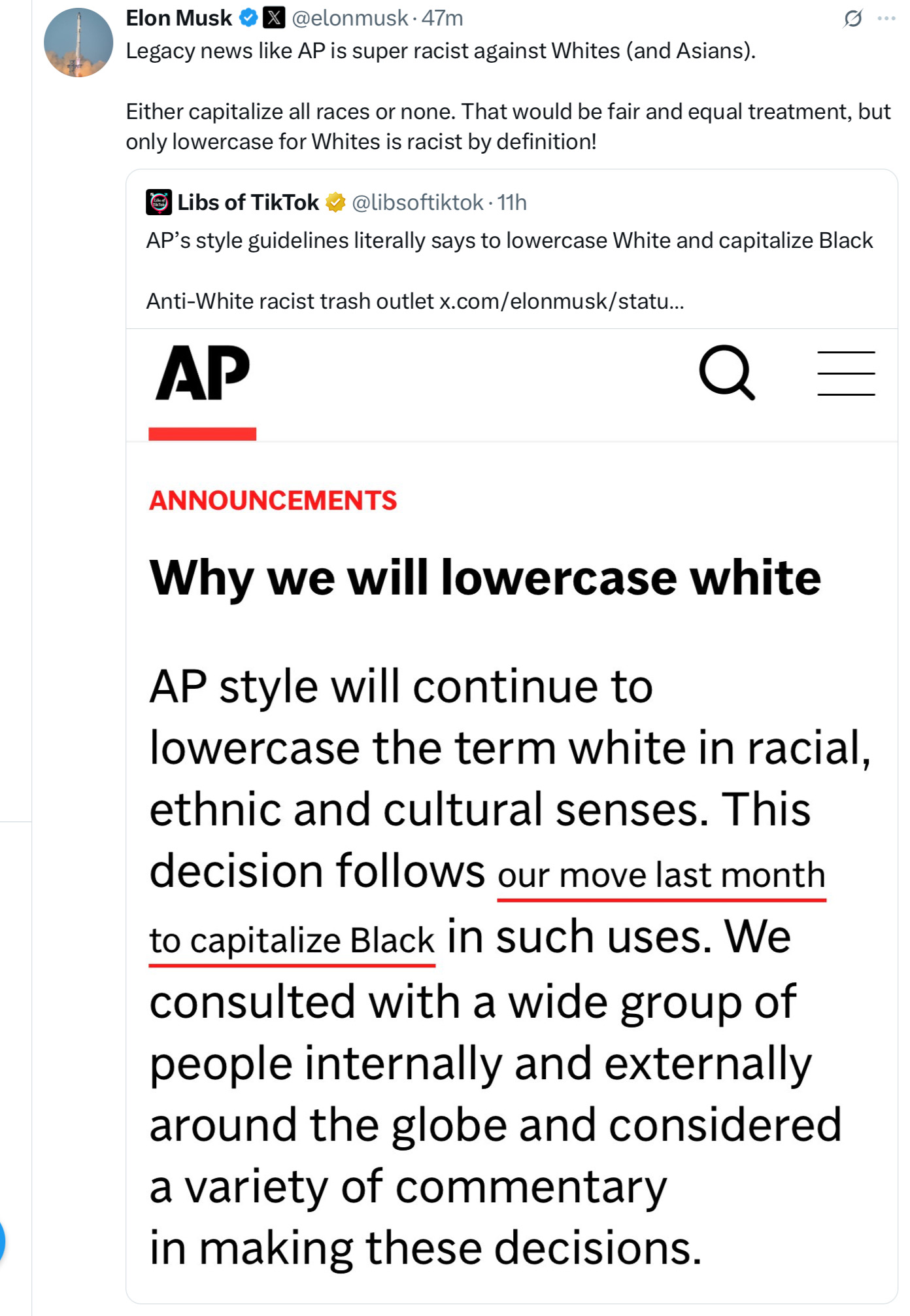Click the AP logo in embedded image
Viewport: 910px width, 1316px height.
point(203,373)
